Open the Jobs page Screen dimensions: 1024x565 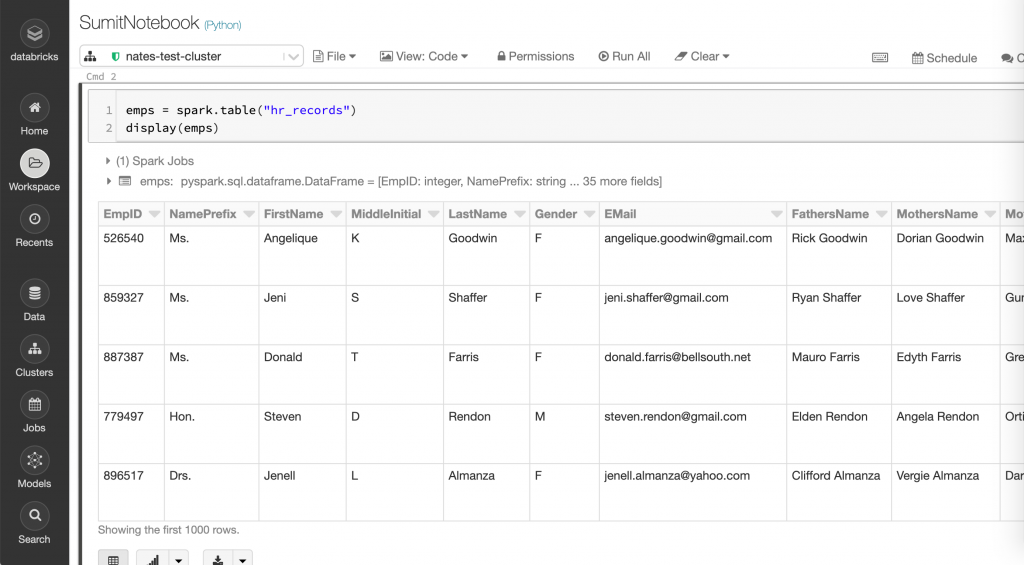coord(34,413)
